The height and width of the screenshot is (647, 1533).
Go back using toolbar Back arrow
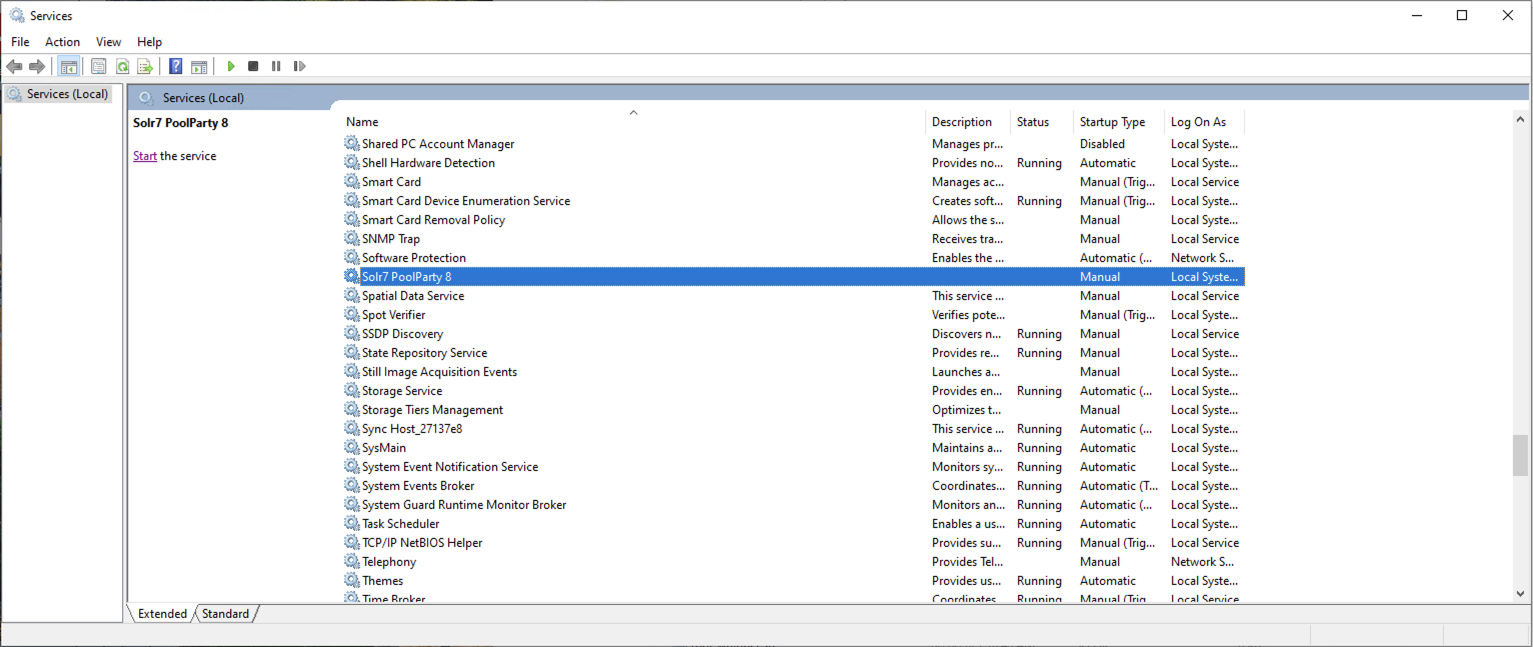click(x=14, y=66)
